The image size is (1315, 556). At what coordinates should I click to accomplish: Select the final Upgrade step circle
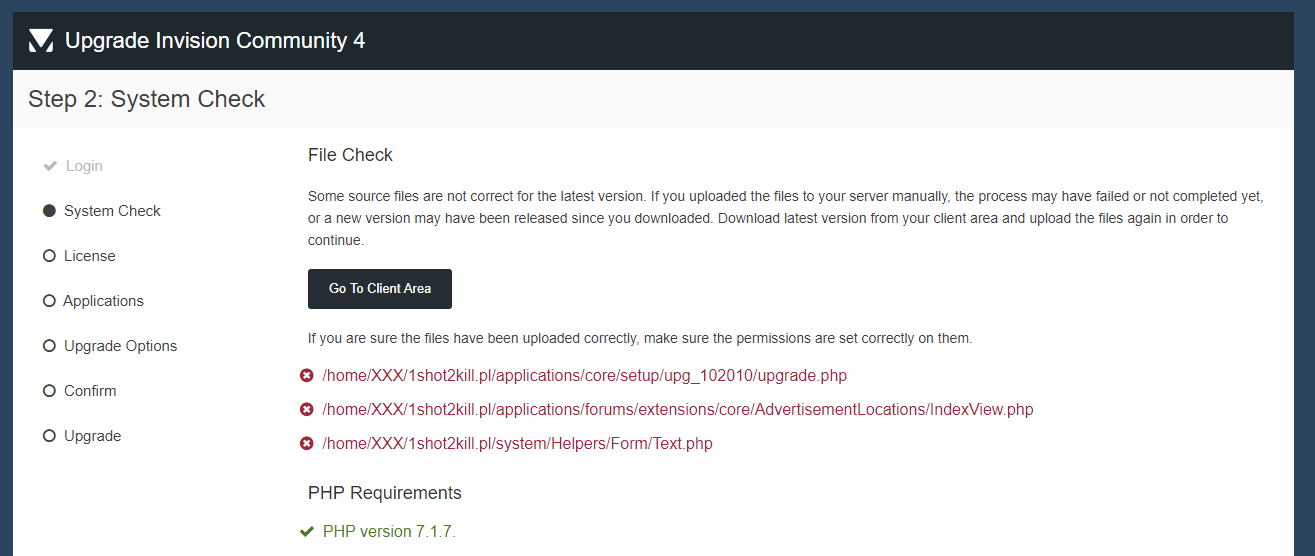click(49, 436)
